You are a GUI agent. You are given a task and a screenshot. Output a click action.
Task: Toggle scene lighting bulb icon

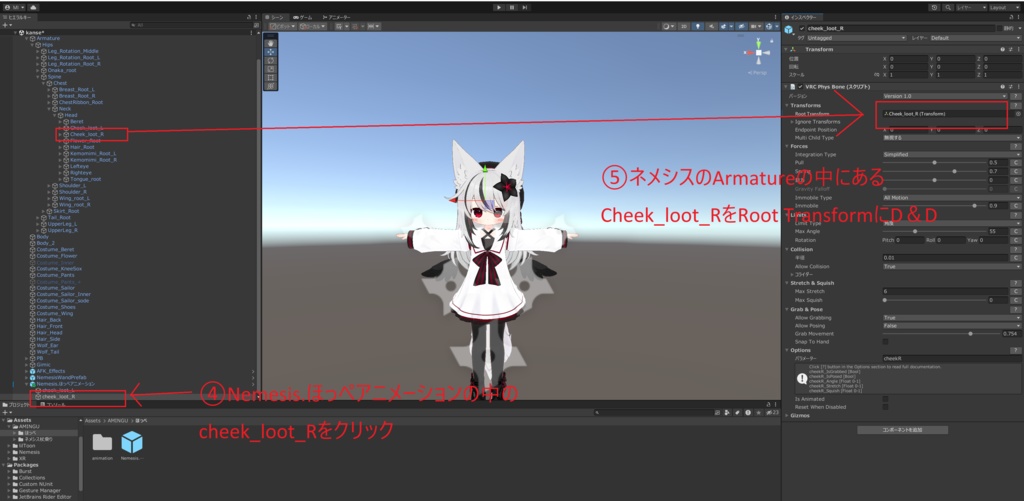(698, 26)
